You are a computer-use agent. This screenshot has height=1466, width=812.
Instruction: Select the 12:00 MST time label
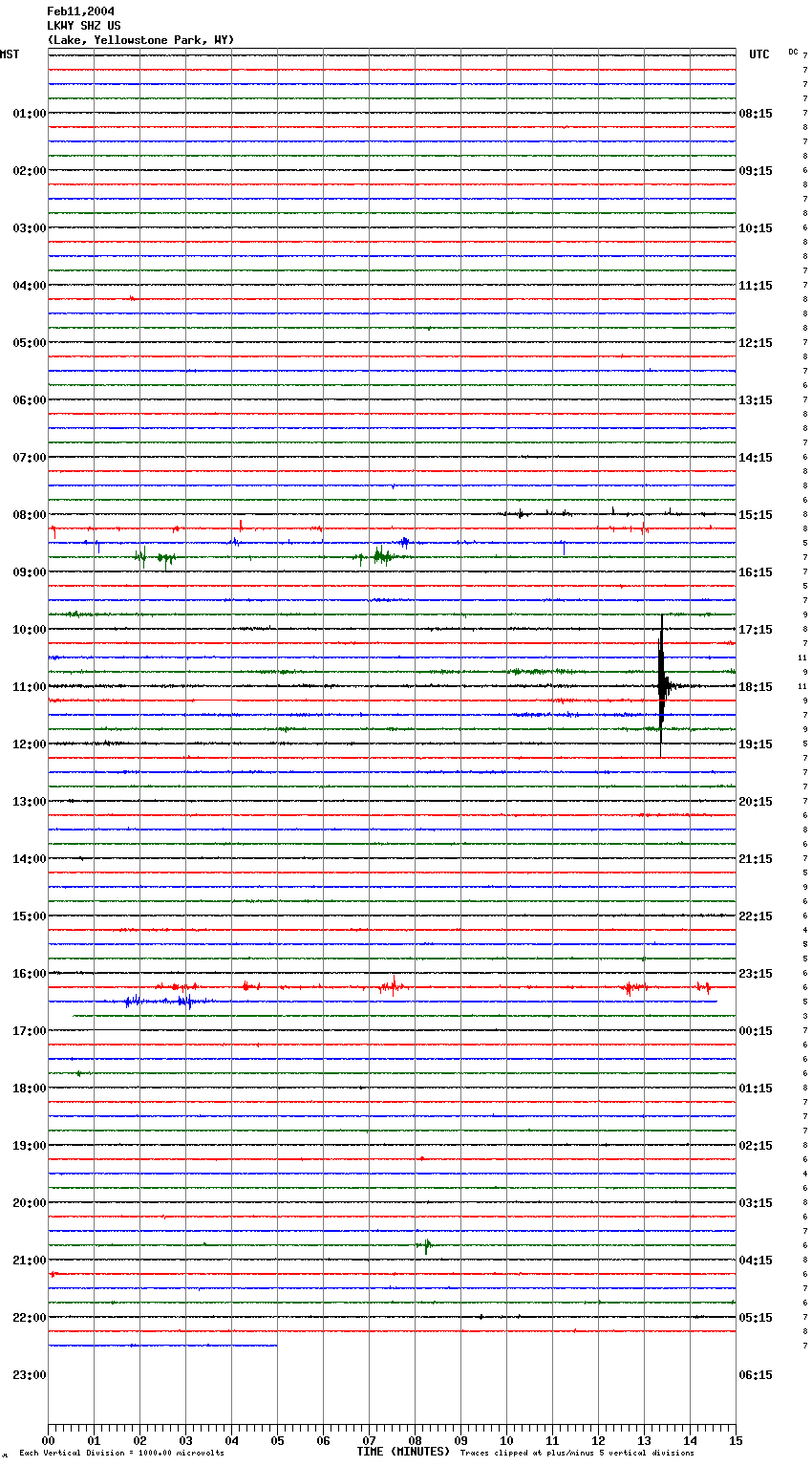(x=29, y=744)
